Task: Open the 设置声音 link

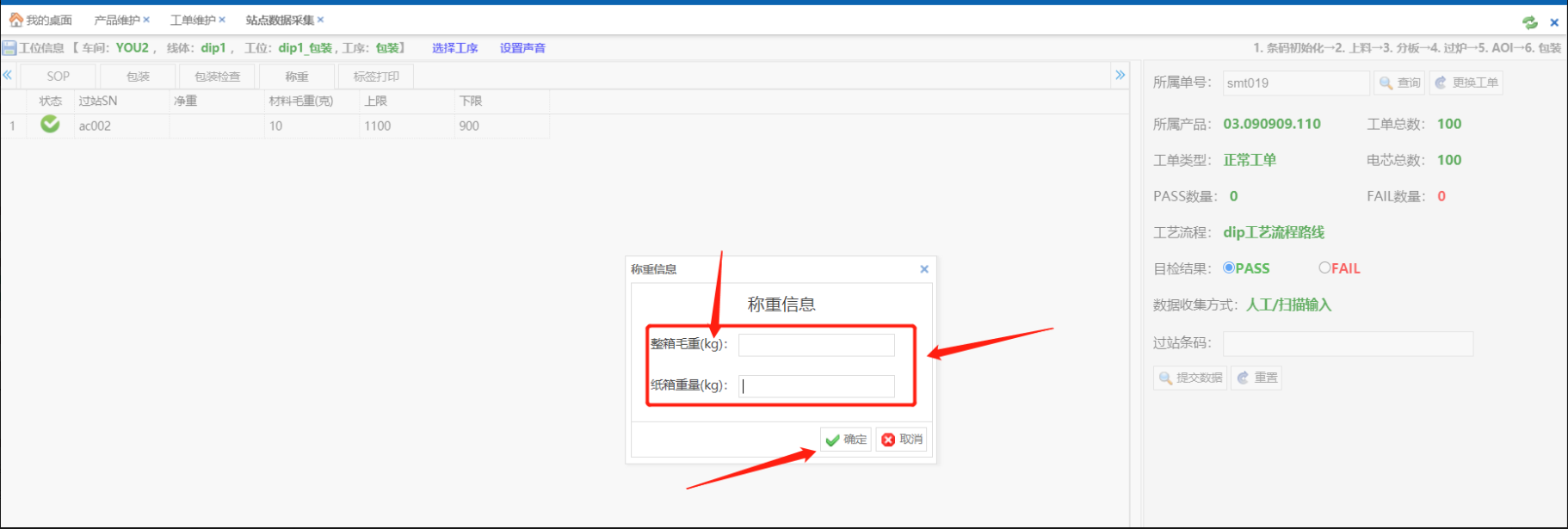Action: coord(522,48)
